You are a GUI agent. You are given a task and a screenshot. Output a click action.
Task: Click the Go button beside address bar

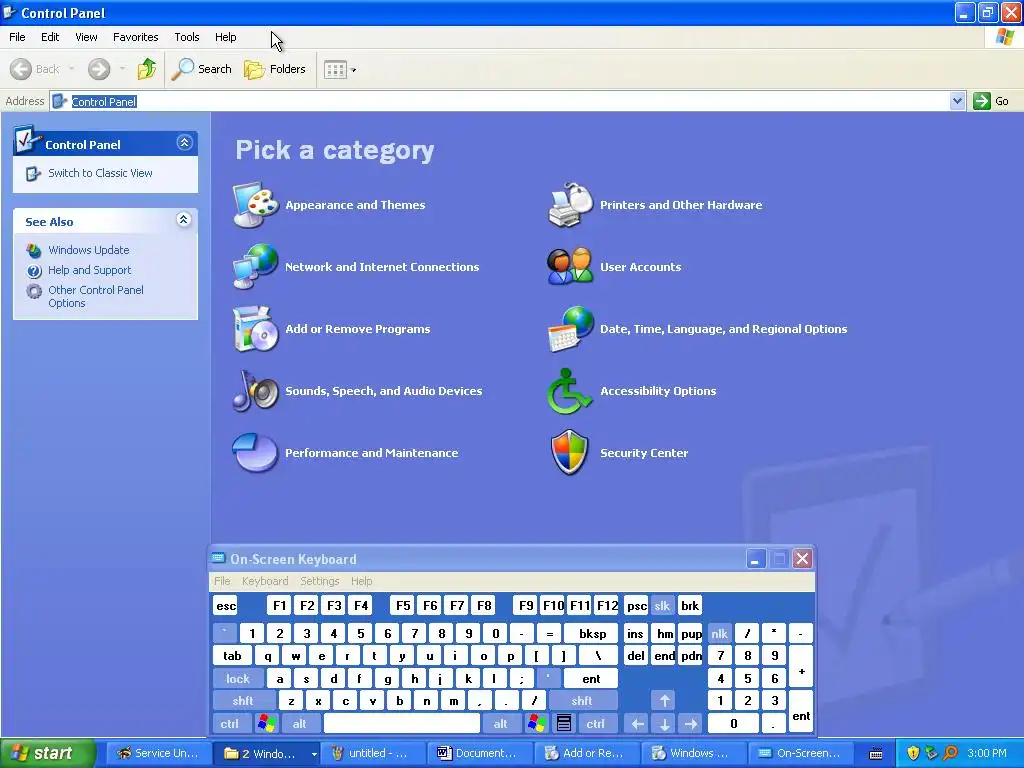[991, 101]
